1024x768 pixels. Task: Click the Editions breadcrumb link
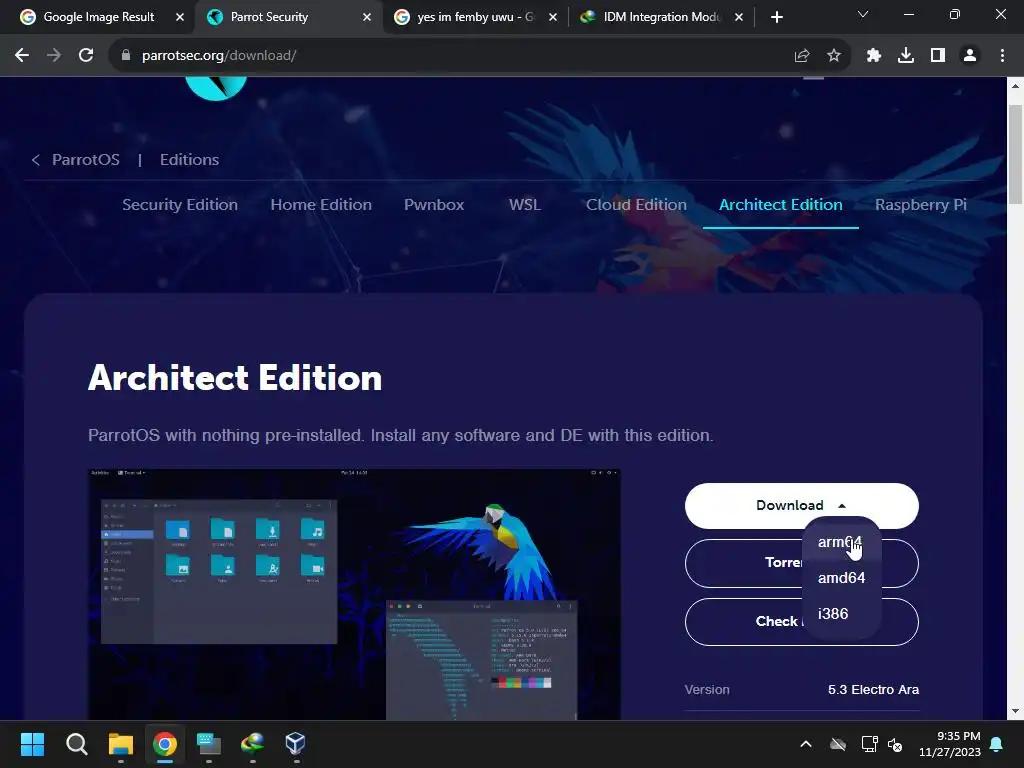coord(189,159)
